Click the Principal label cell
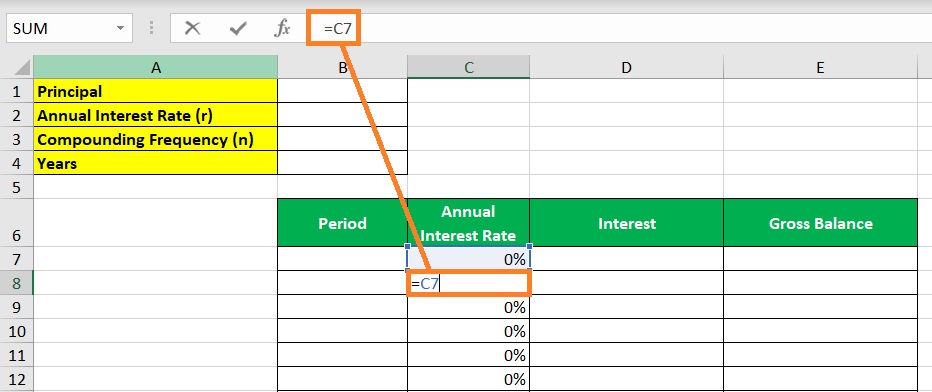This screenshot has width=932, height=392. 156,91
